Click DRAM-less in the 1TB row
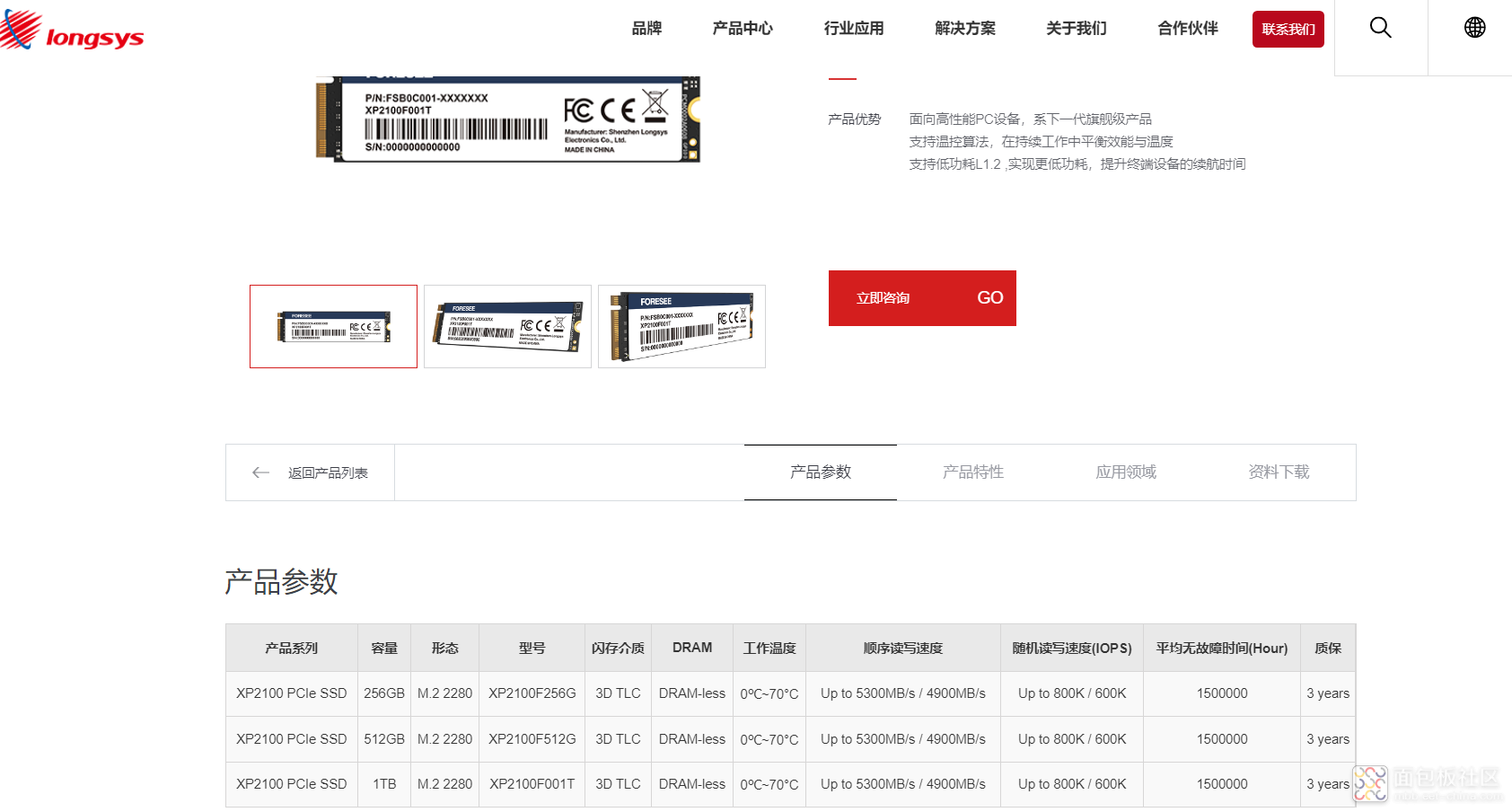The width and height of the screenshot is (1512, 812). pyautogui.click(x=692, y=784)
